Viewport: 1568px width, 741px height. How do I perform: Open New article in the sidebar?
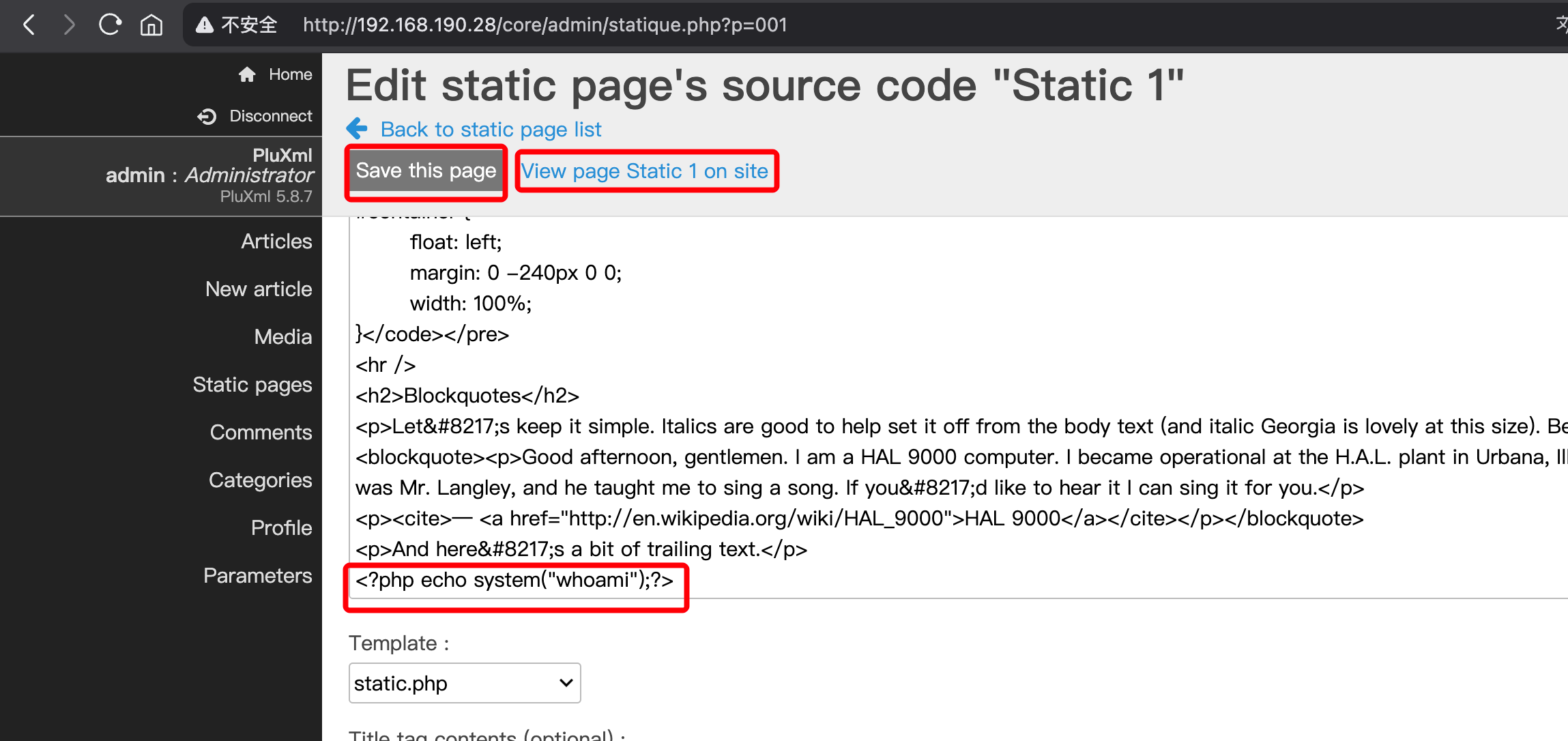(x=259, y=289)
